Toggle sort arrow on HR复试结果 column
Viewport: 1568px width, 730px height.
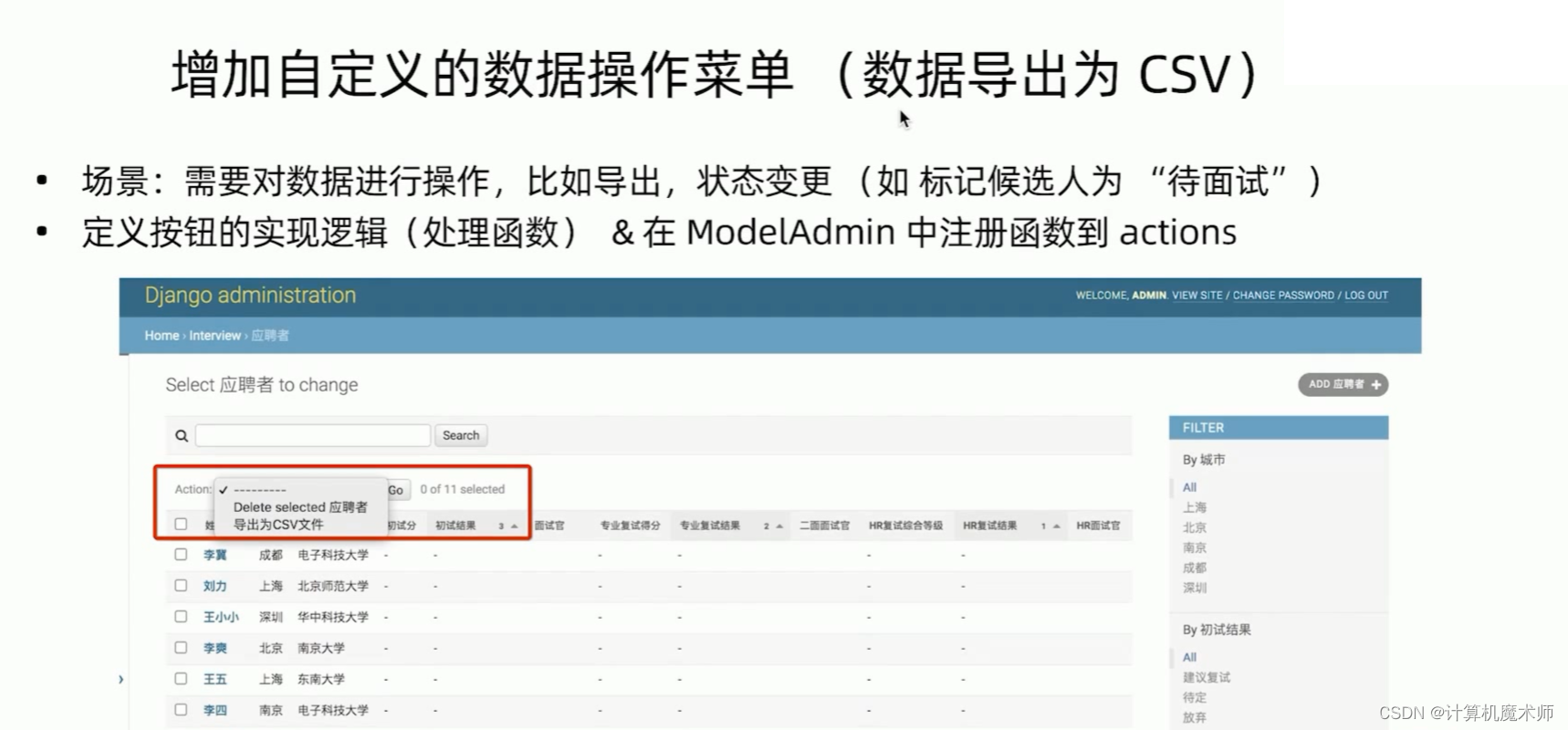pyautogui.click(x=1057, y=526)
